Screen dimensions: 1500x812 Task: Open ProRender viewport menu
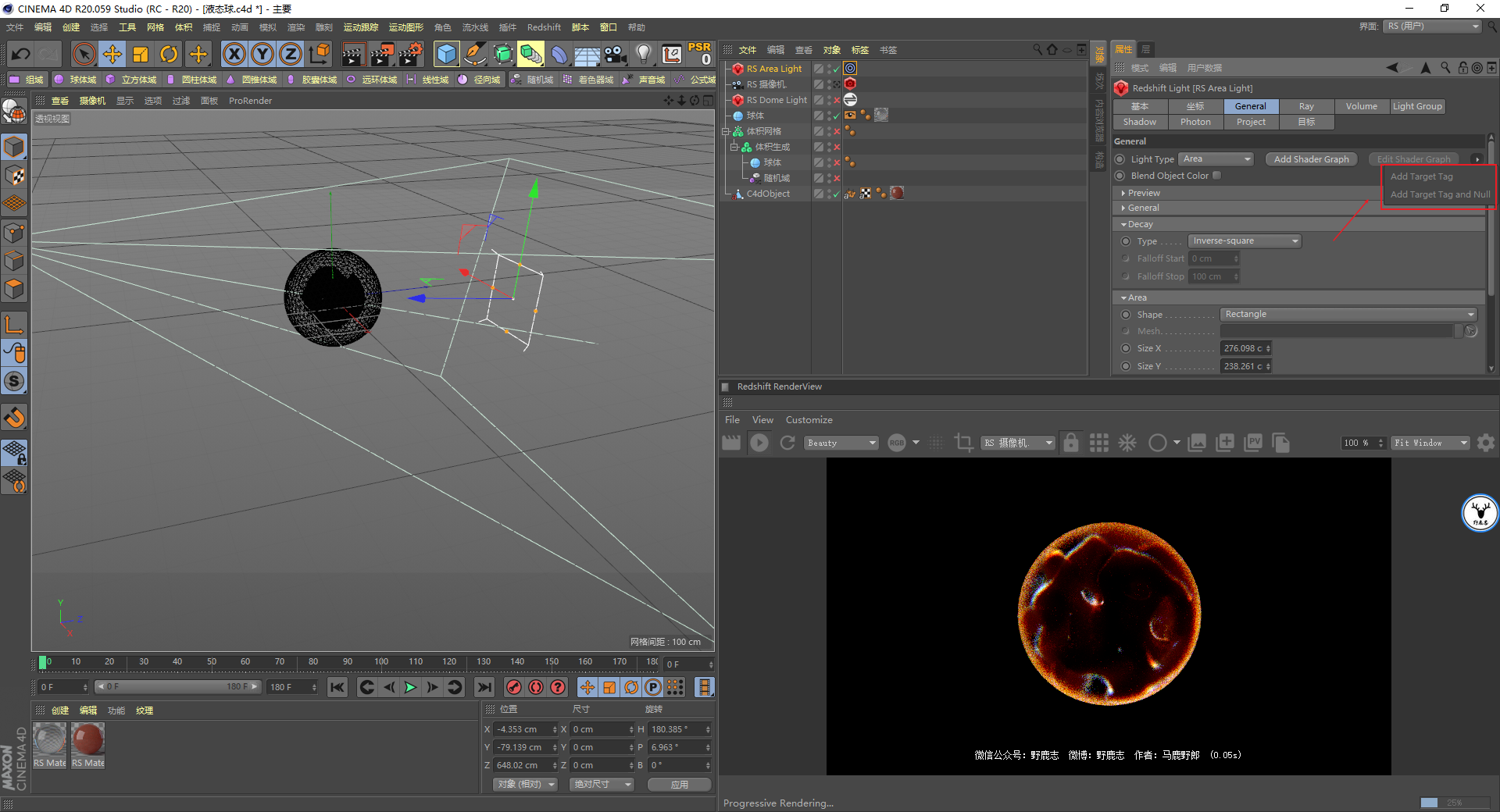point(250,101)
